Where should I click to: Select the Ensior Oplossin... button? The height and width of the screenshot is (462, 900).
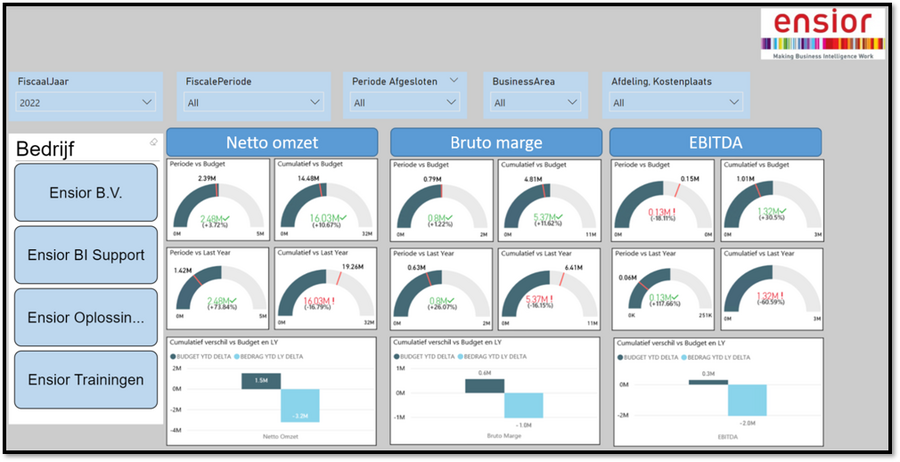(86, 317)
